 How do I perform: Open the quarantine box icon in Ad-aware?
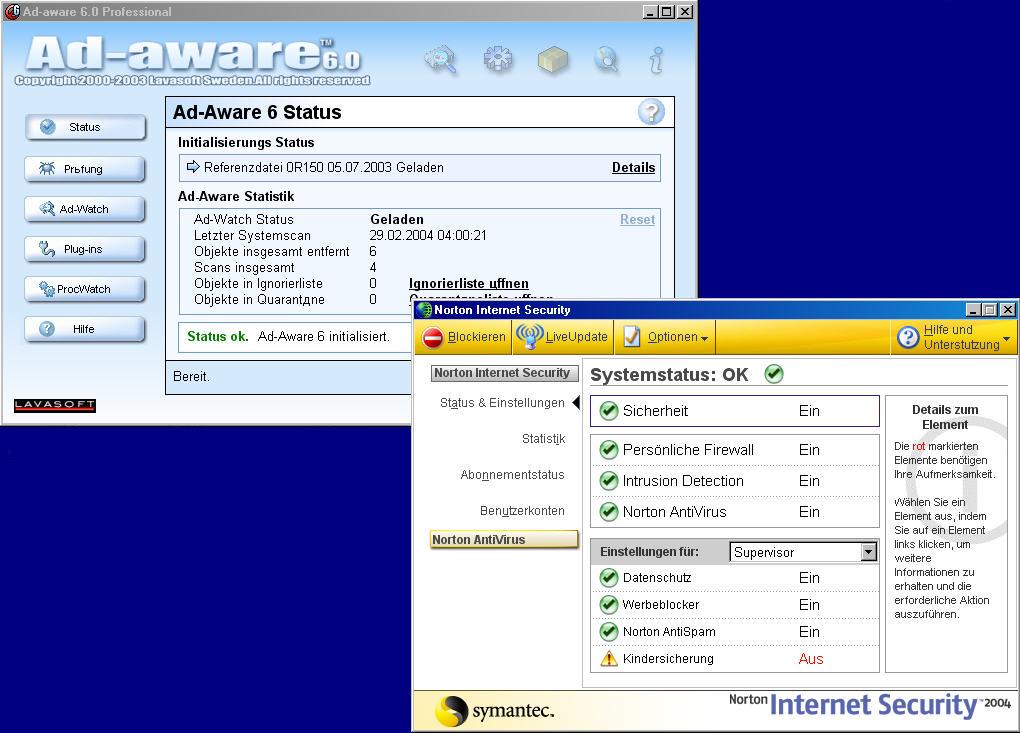552,60
